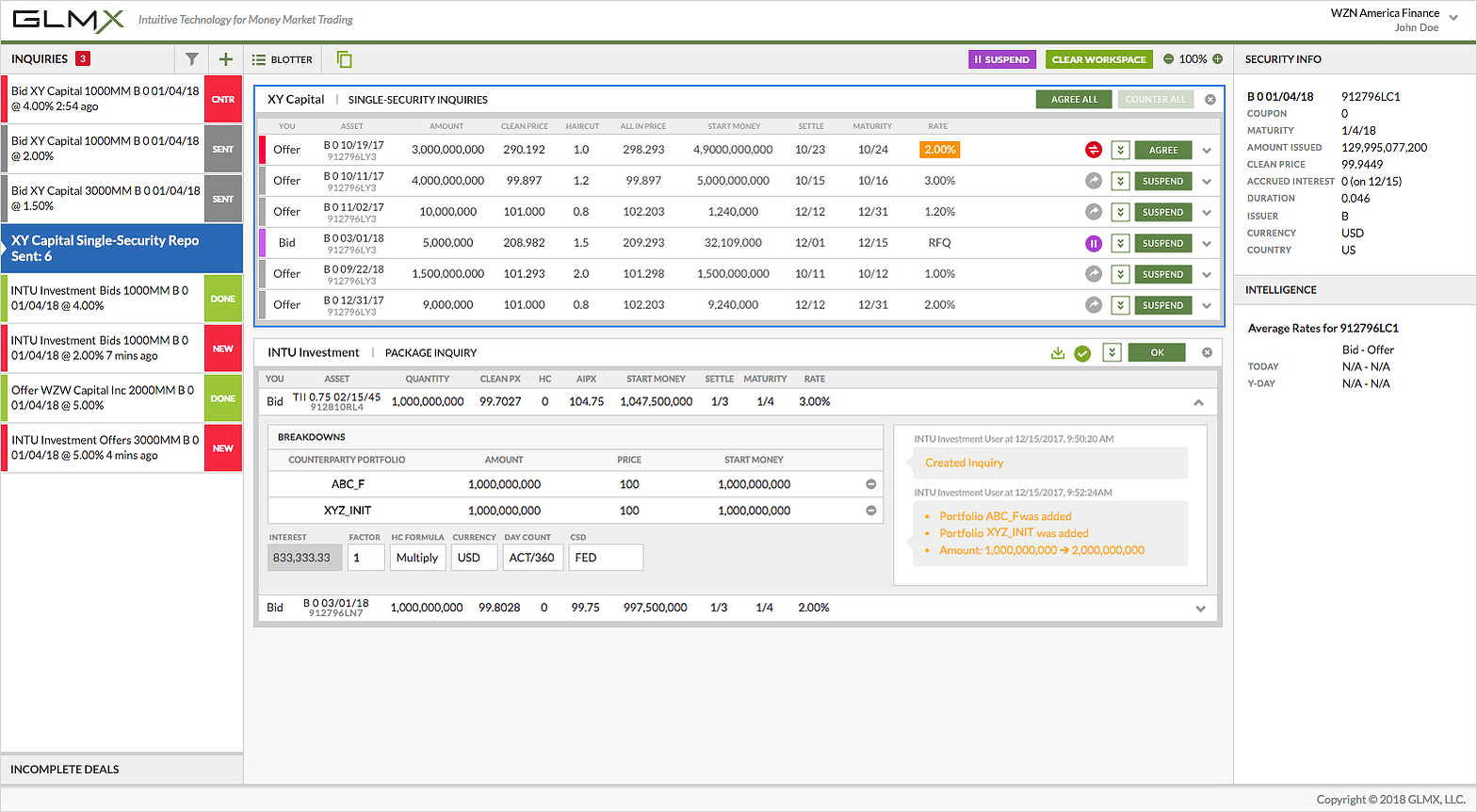The height and width of the screenshot is (812, 1477).
Task: Clear the workspace
Action: (x=1099, y=59)
